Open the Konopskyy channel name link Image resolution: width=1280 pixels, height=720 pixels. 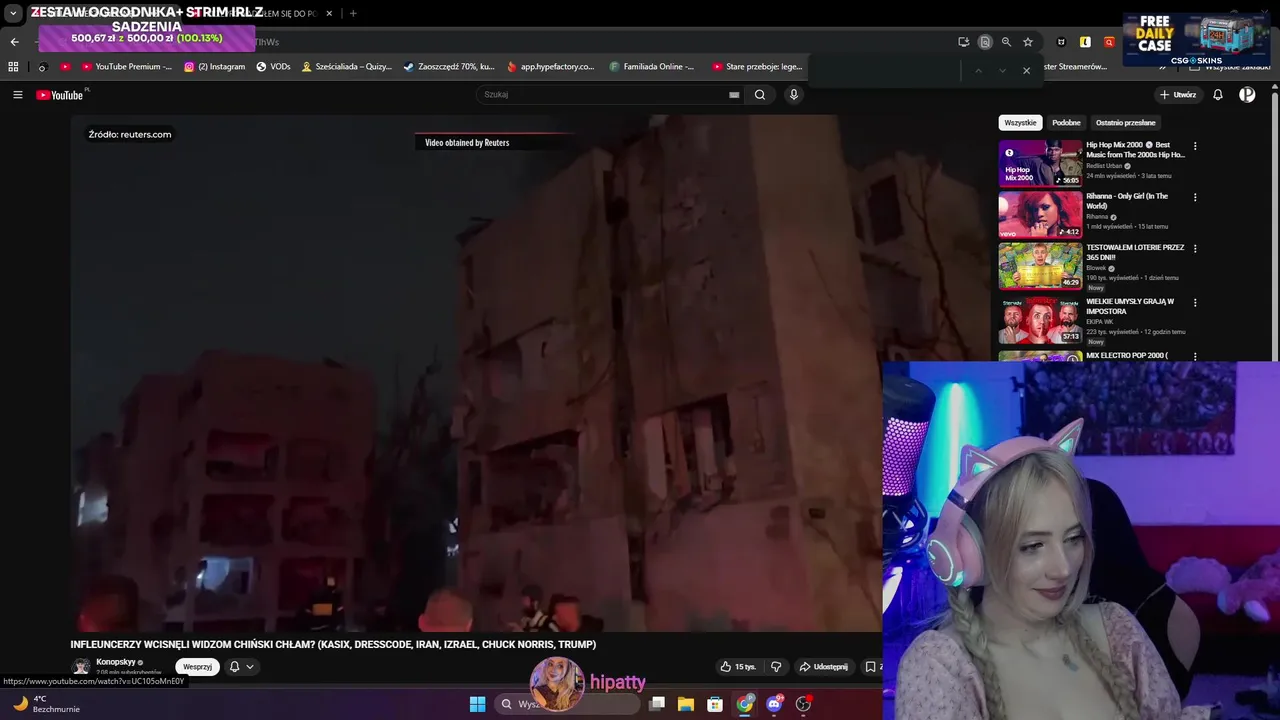(116, 662)
